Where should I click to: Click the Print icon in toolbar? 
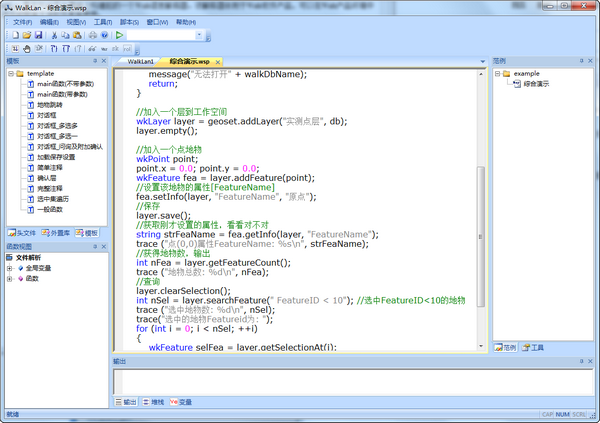pyautogui.click(x=91, y=35)
